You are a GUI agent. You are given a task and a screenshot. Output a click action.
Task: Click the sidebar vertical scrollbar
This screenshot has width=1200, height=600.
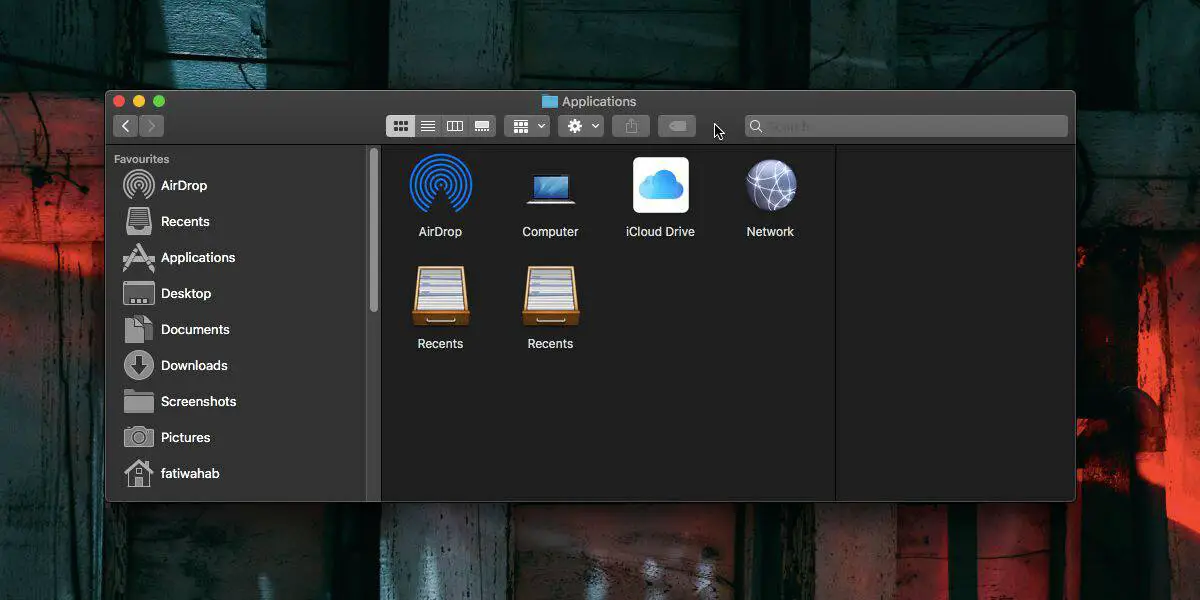click(374, 230)
